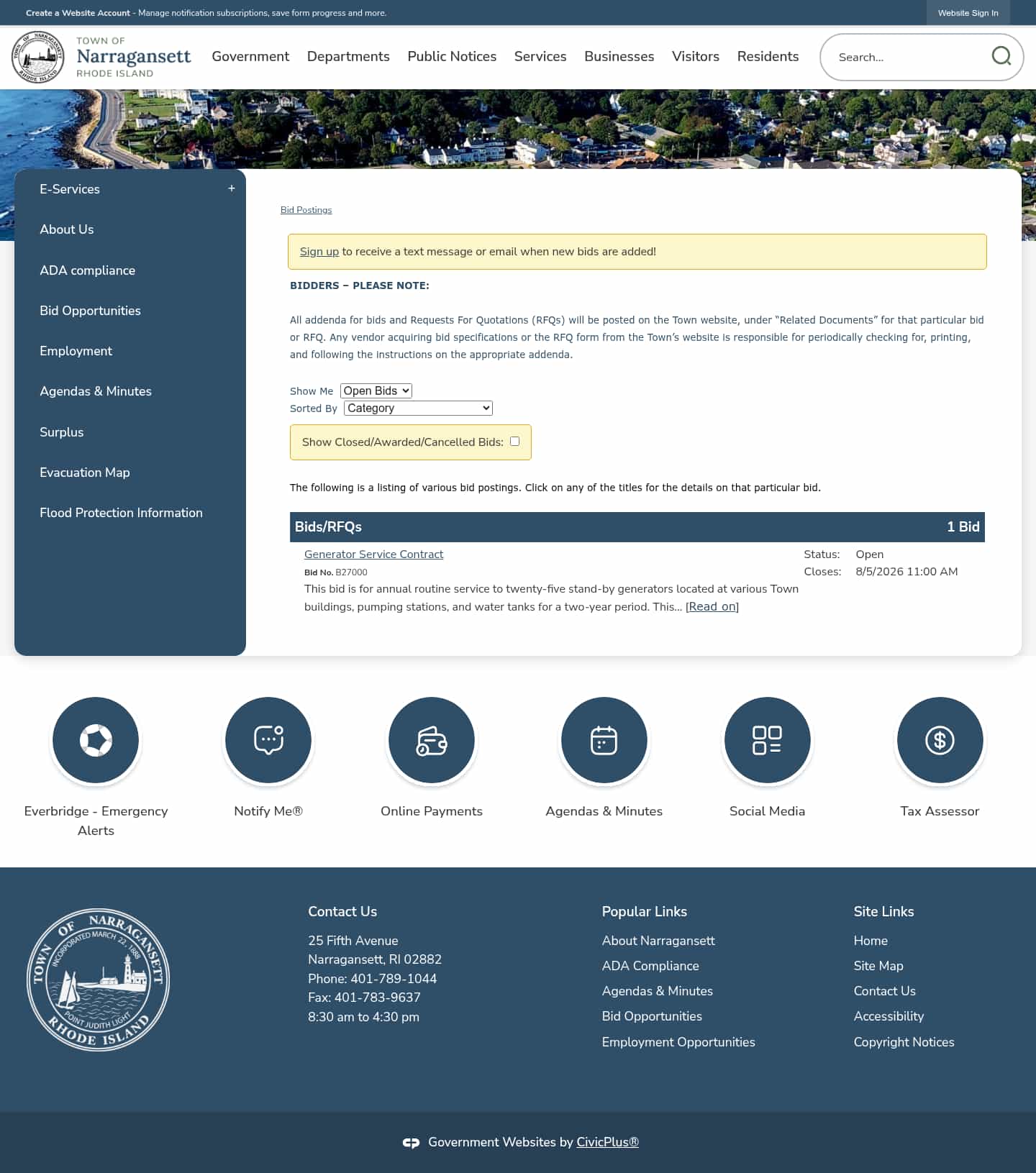Open the Sorted By Category dropdown
This screenshot has width=1036, height=1173.
(x=419, y=408)
